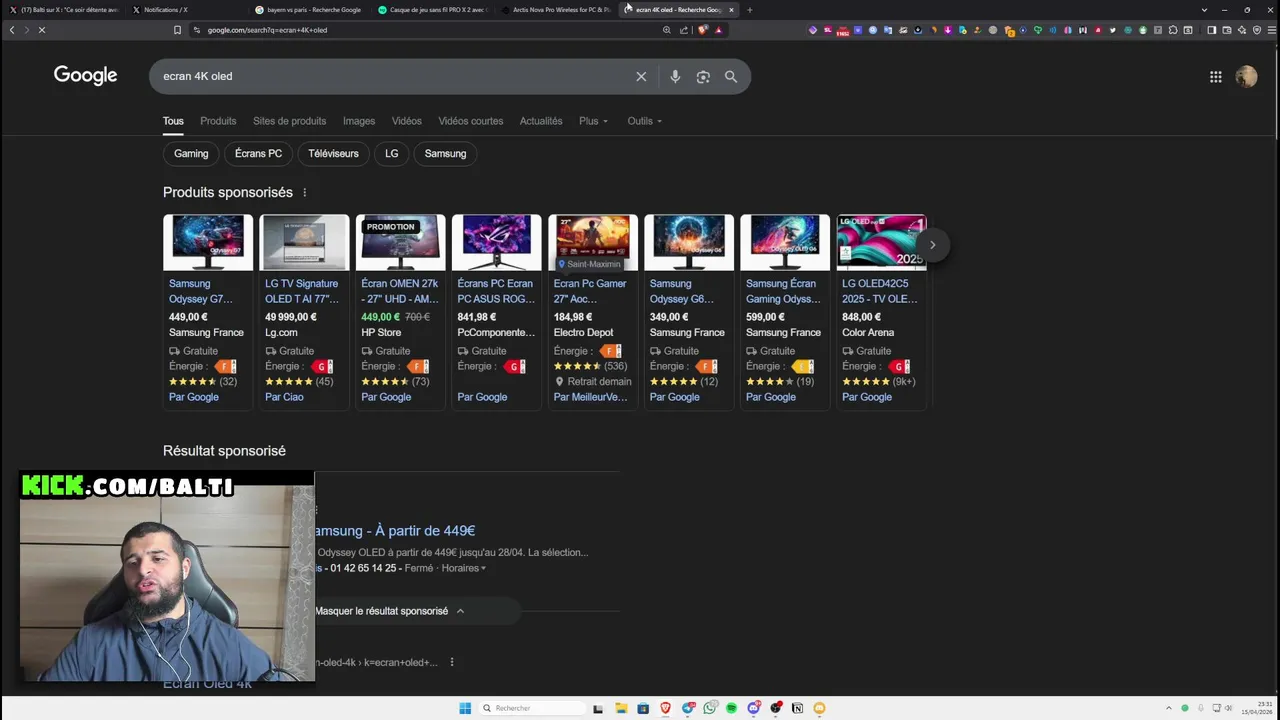Open the browser tab list dropdown arrow

(x=1204, y=10)
